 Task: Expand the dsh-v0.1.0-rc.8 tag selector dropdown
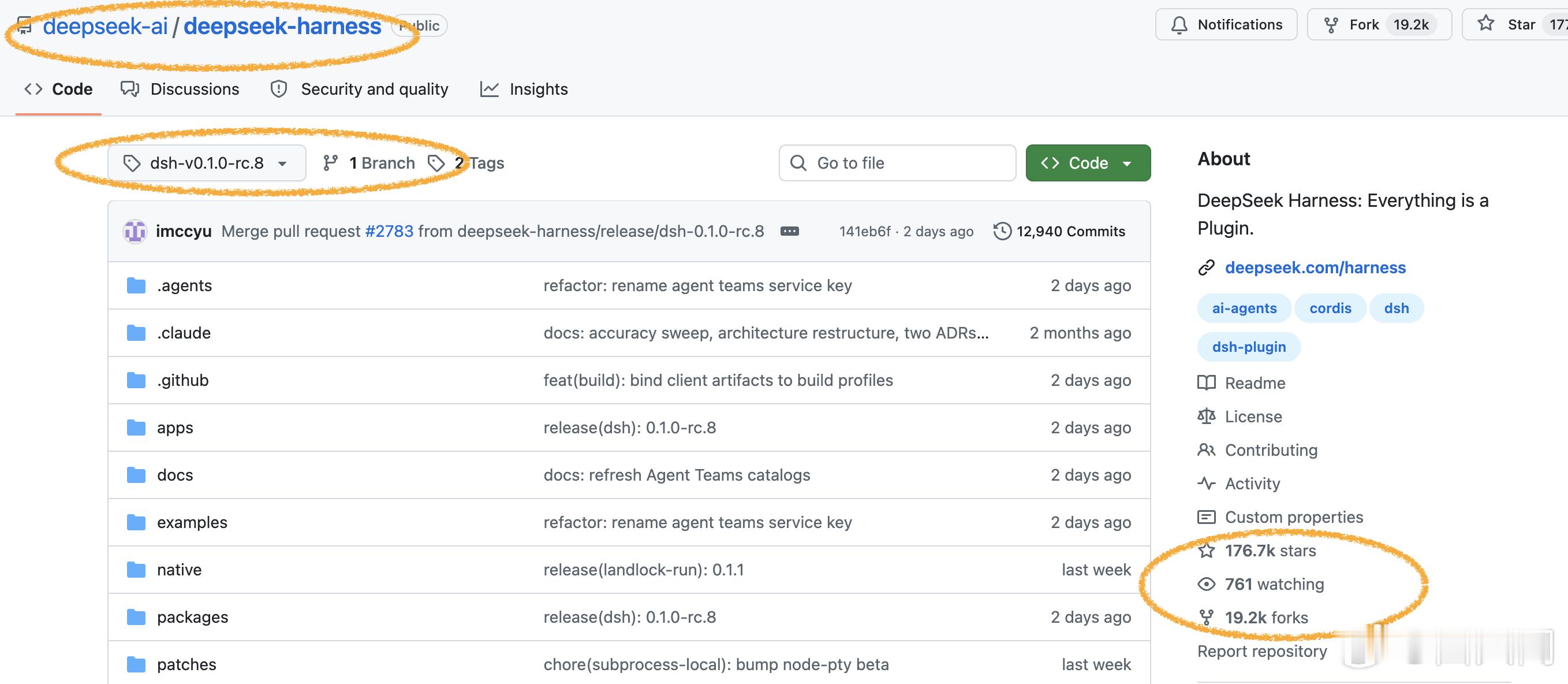point(207,163)
